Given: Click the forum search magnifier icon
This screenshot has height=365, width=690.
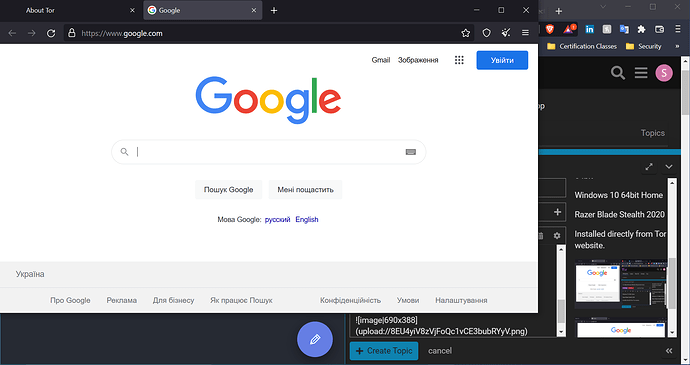Looking at the screenshot, I should coord(618,73).
